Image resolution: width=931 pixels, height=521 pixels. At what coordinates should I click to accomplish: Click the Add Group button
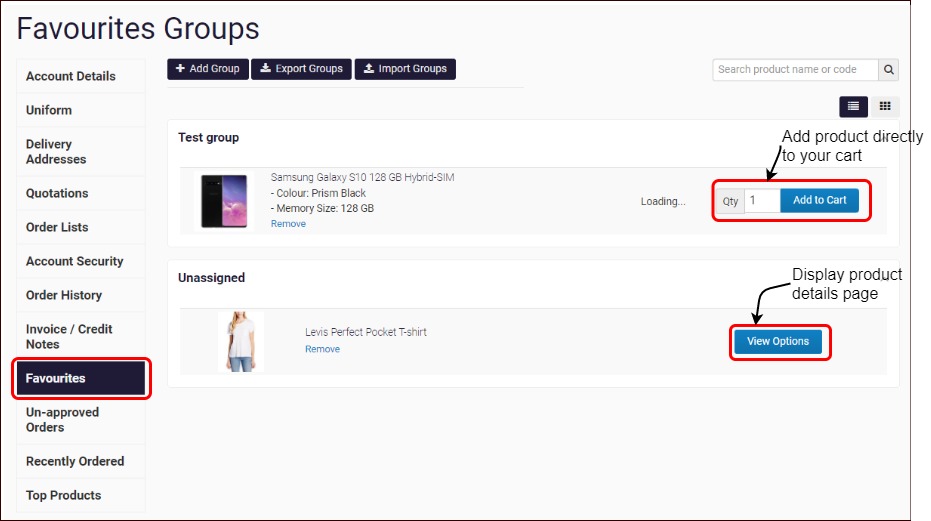pyautogui.click(x=208, y=69)
